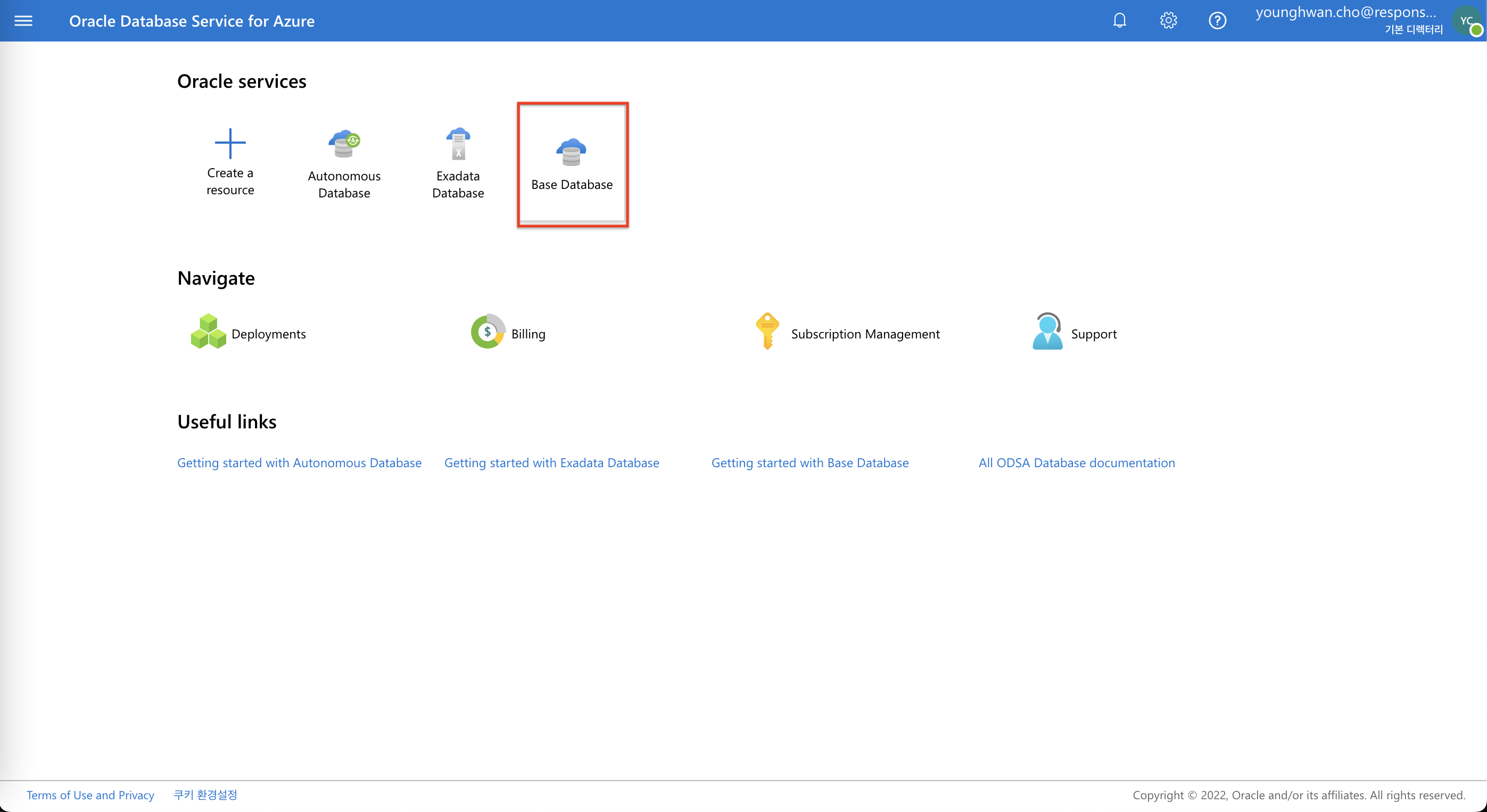Open the help question mark icon
The height and width of the screenshot is (812, 1487).
coord(1217,21)
